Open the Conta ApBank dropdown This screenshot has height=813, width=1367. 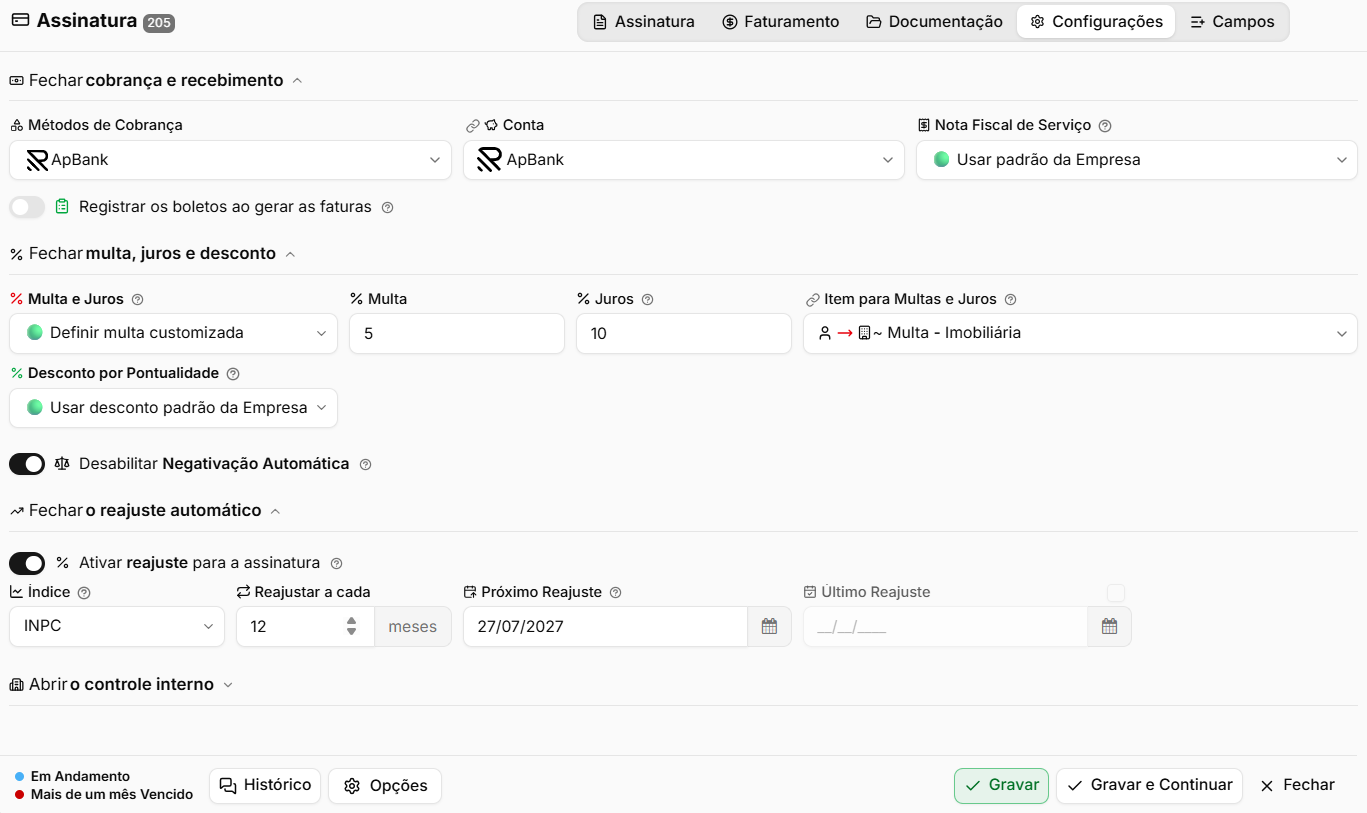coord(683,160)
